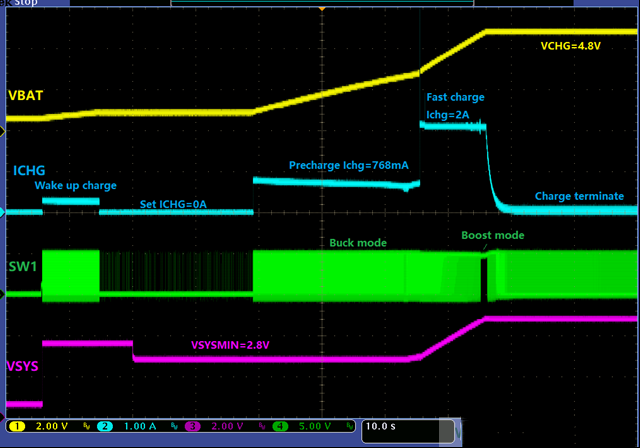Click the 10.0 s timebase readout
This screenshot has height=448, width=640.
tap(380, 426)
